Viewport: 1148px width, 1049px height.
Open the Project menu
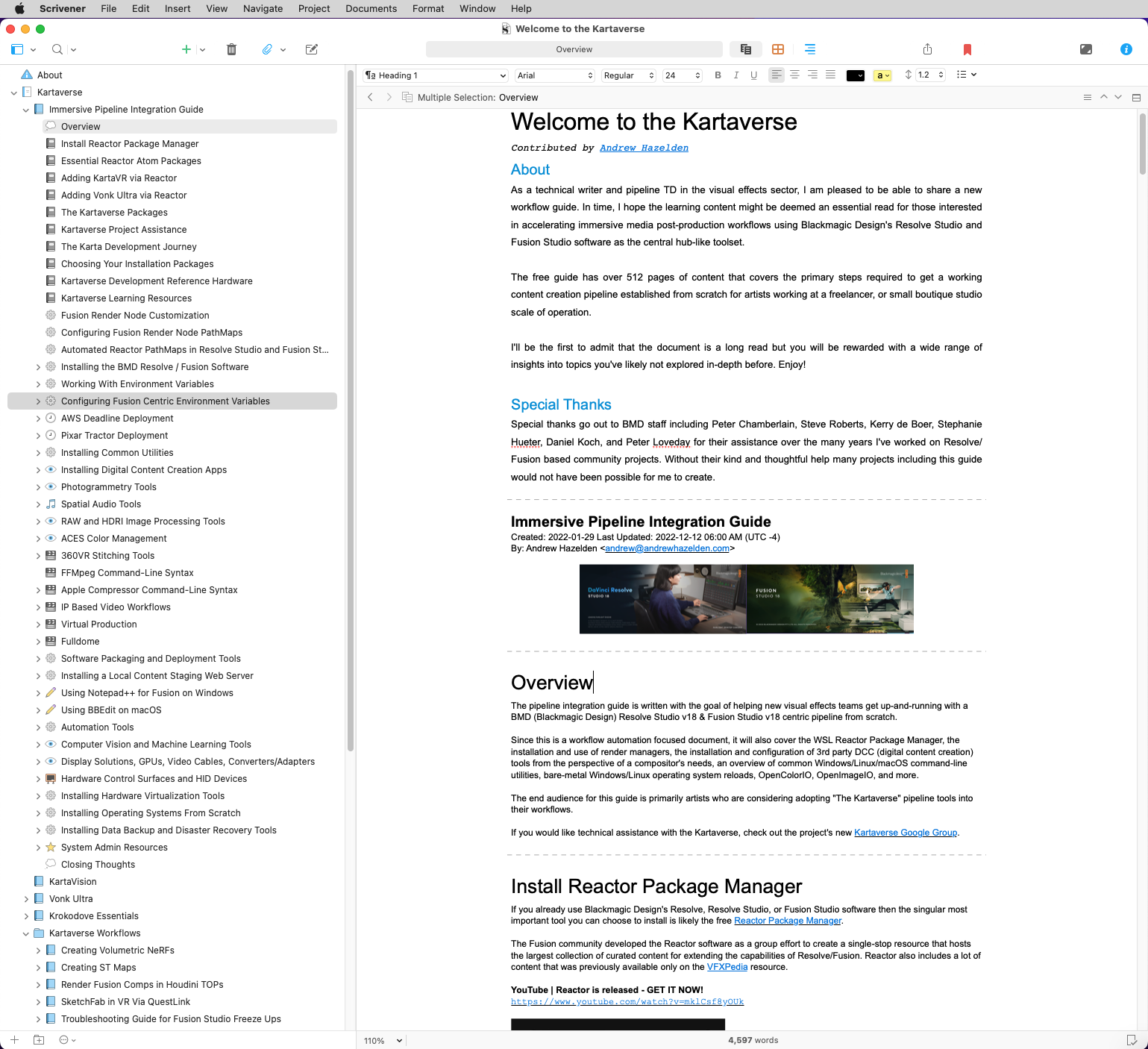[314, 8]
